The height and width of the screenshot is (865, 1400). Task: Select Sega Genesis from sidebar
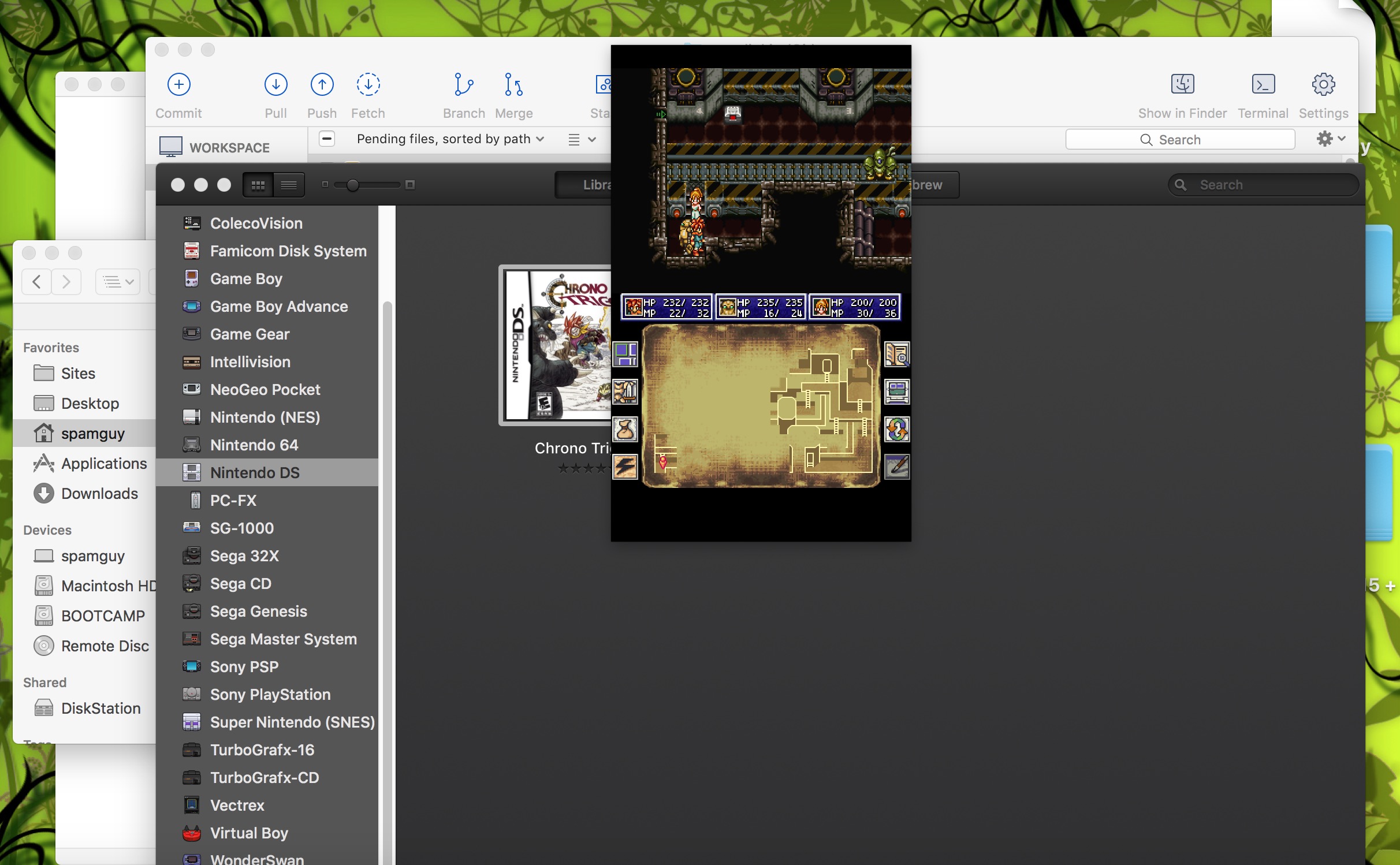point(259,610)
